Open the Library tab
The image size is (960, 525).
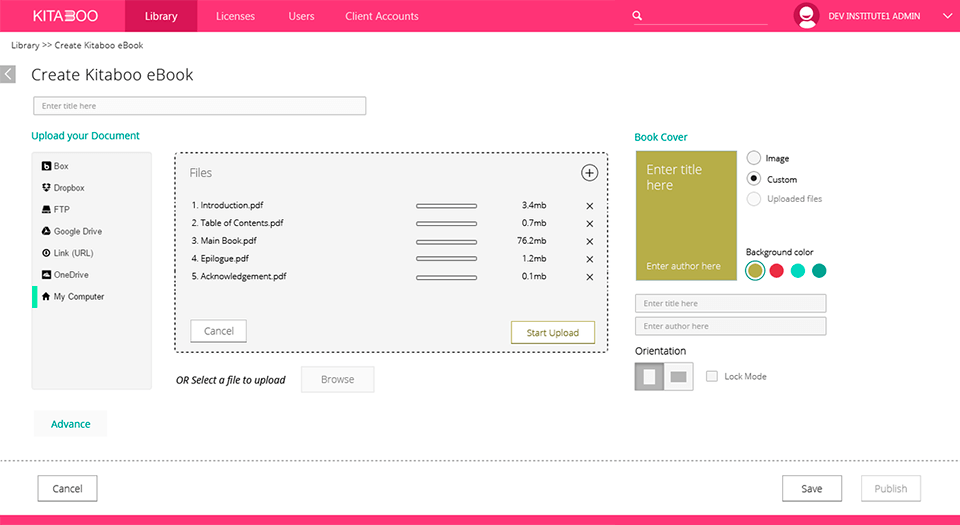coord(161,16)
